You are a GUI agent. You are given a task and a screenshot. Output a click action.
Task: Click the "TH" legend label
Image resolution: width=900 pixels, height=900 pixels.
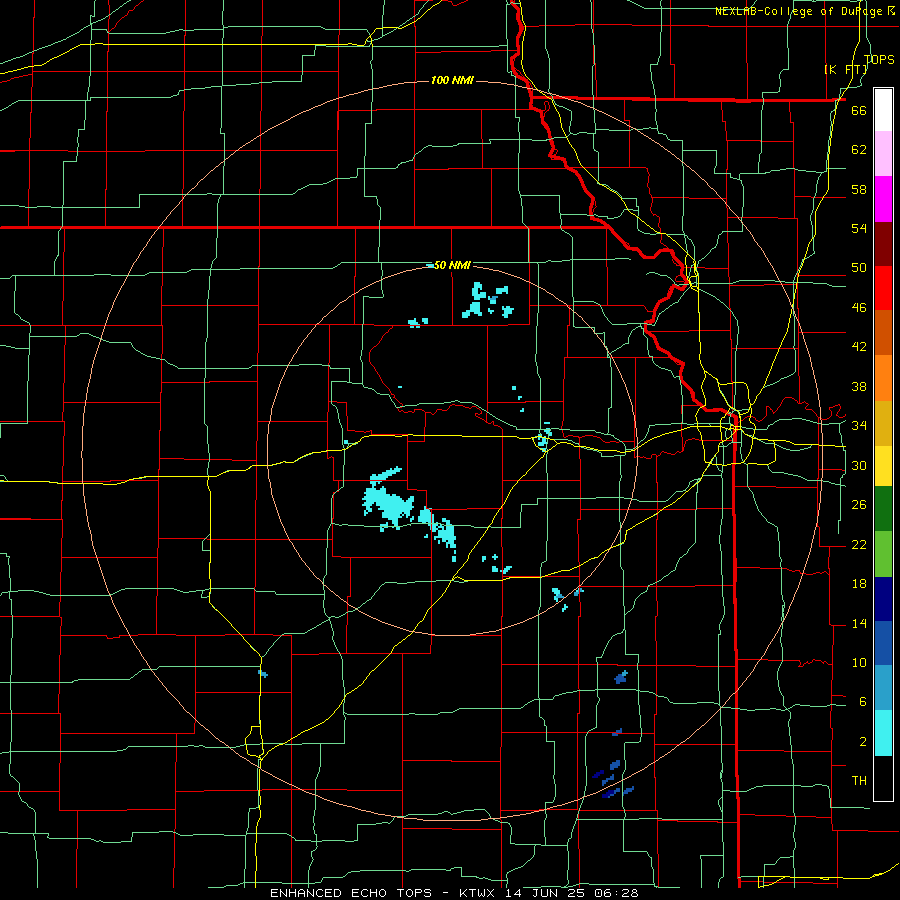point(859,781)
